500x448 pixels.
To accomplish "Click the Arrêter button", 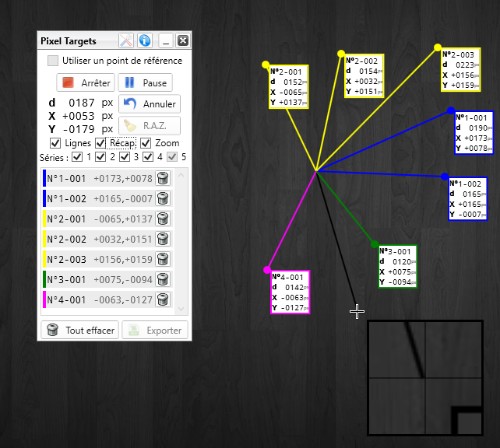I will pyautogui.click(x=86, y=83).
